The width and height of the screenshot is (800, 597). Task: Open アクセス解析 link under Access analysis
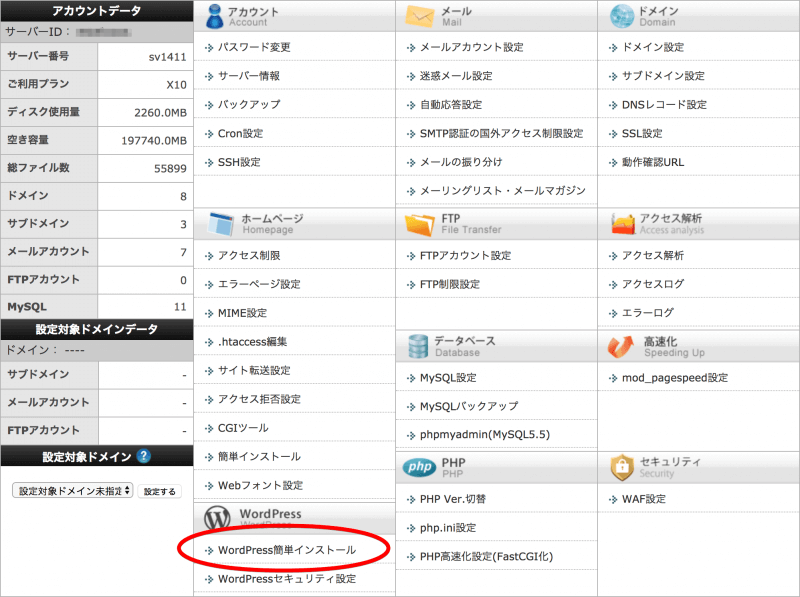click(653, 256)
